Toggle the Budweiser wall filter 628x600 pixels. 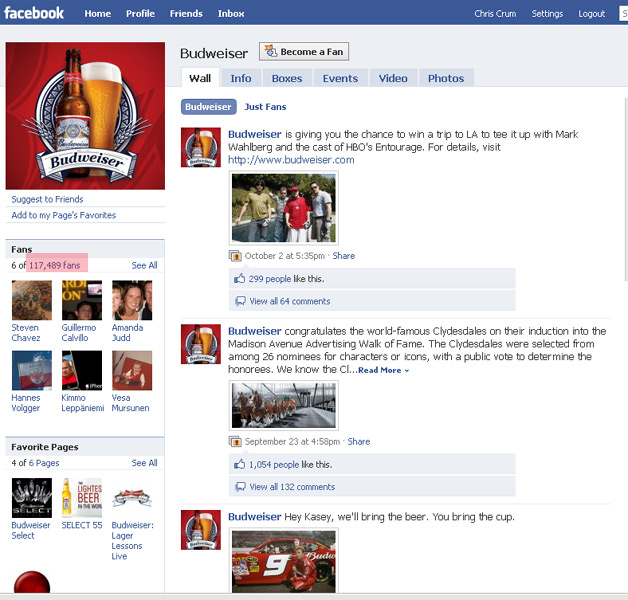click(x=208, y=107)
